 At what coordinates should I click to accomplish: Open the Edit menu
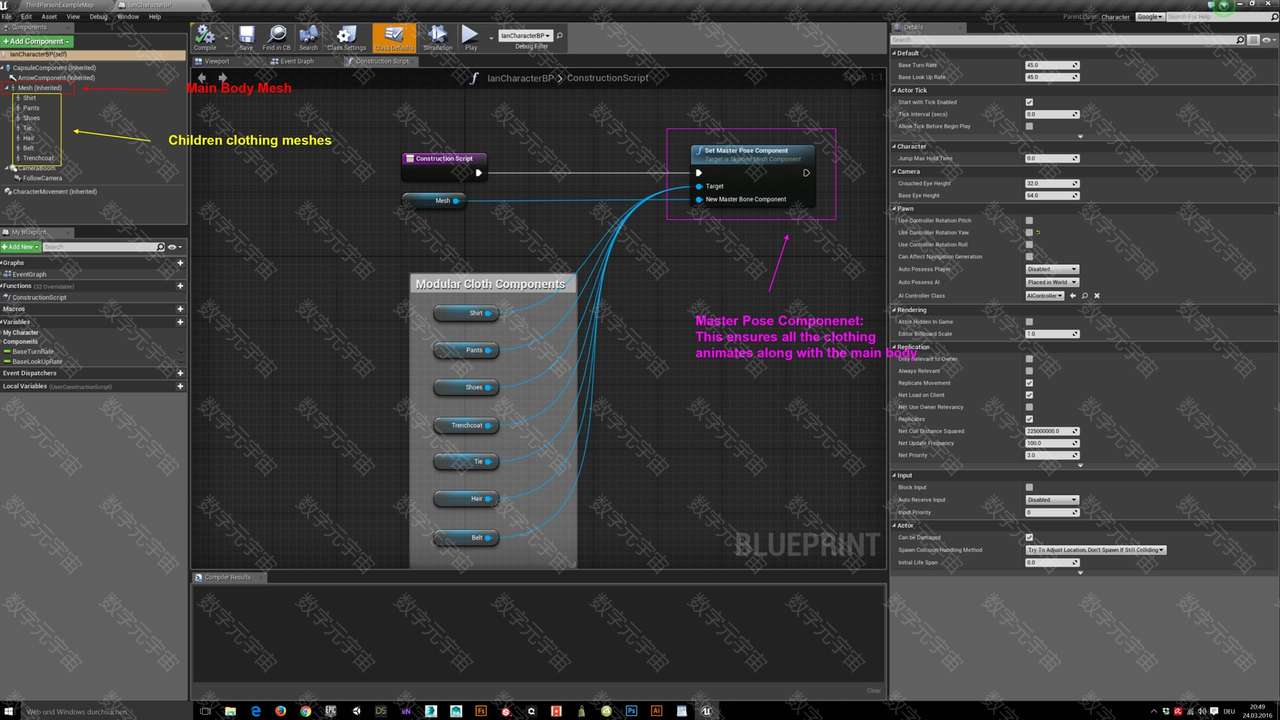point(26,17)
